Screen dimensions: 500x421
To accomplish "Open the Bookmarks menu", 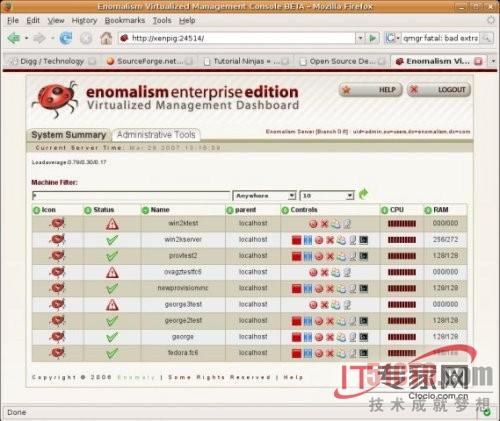I will coord(125,21).
